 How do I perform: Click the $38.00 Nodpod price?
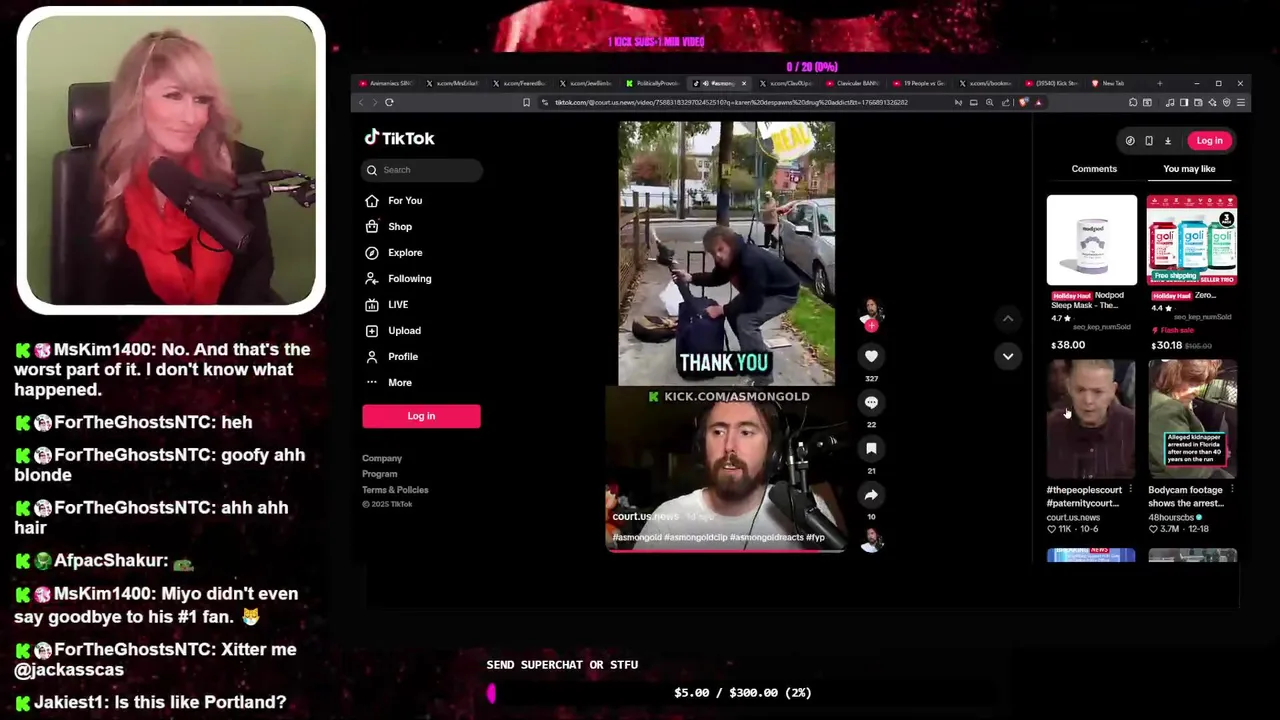click(1068, 345)
